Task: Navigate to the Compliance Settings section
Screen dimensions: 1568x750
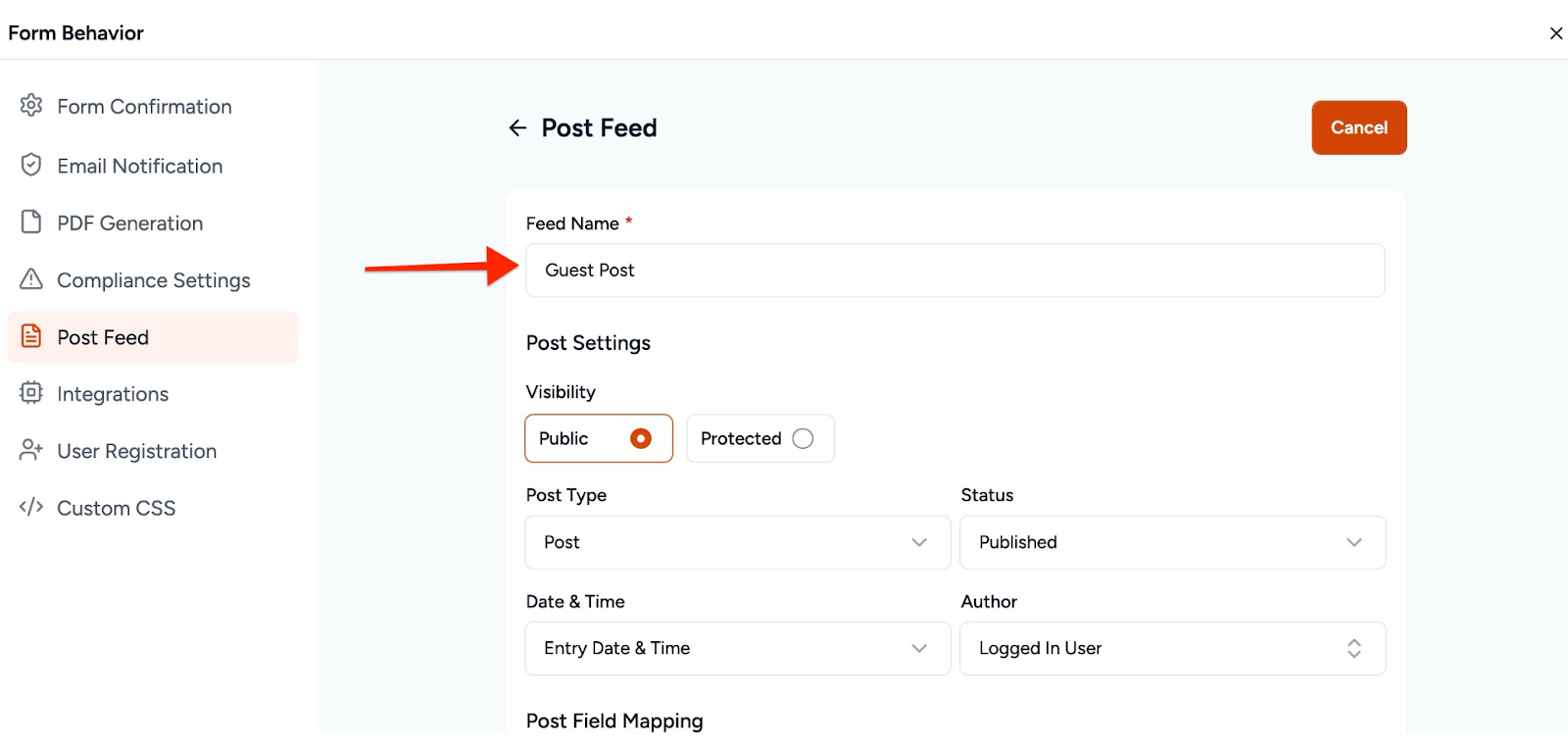Action: point(154,279)
